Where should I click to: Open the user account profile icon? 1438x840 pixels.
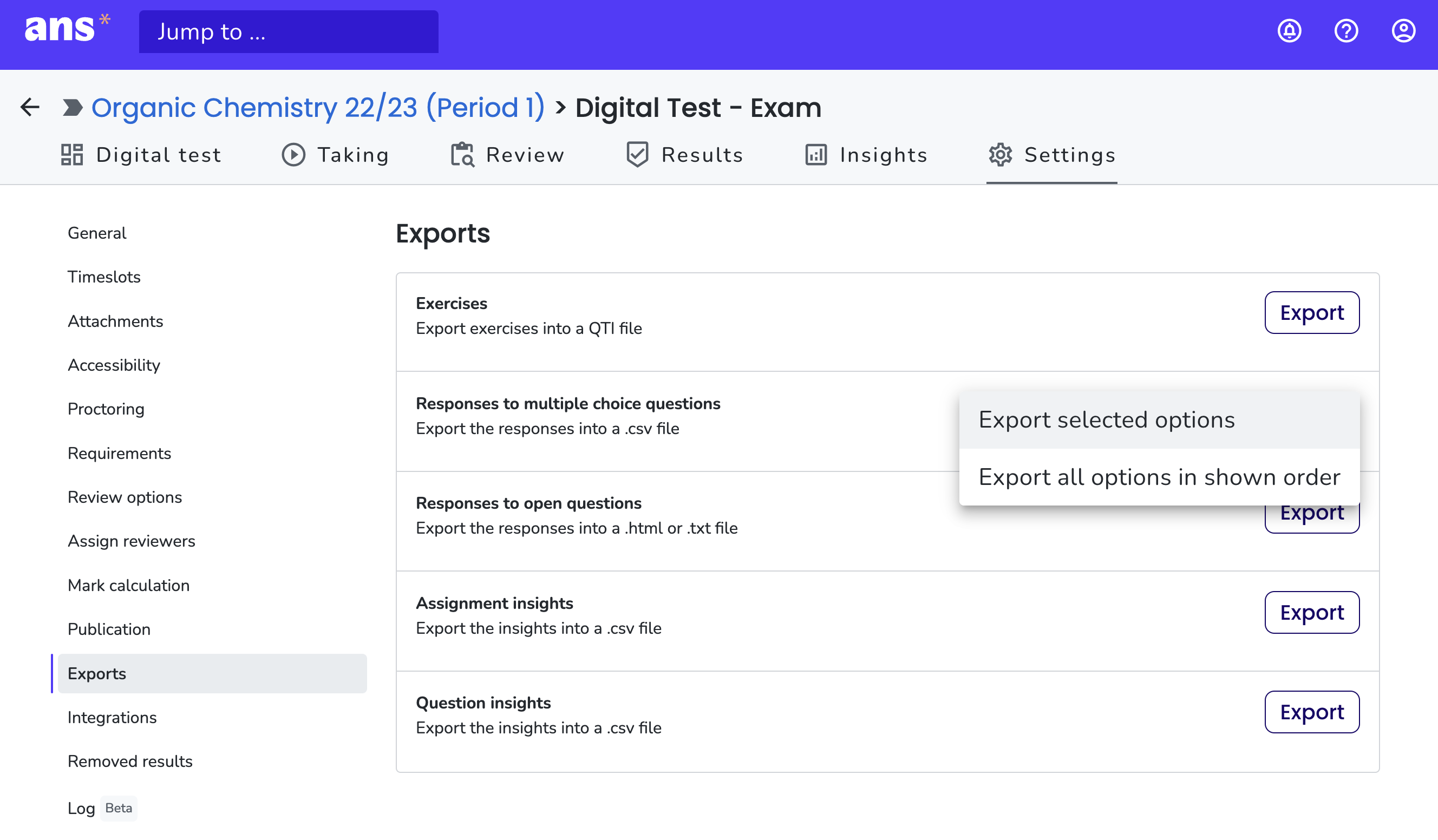pos(1403,31)
